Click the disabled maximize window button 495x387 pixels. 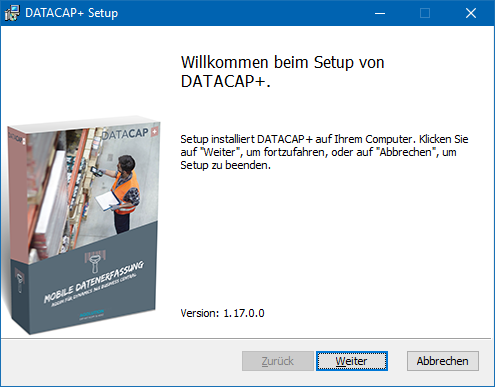click(425, 13)
